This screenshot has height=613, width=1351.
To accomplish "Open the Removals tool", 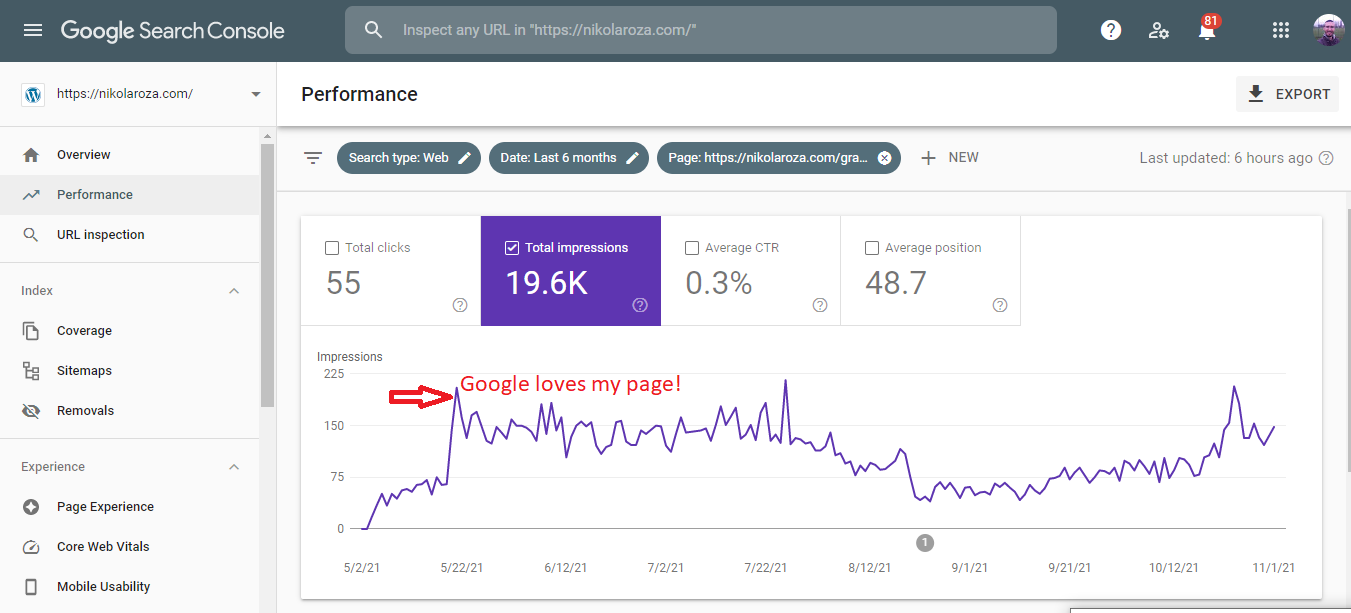I will tap(130, 411).
